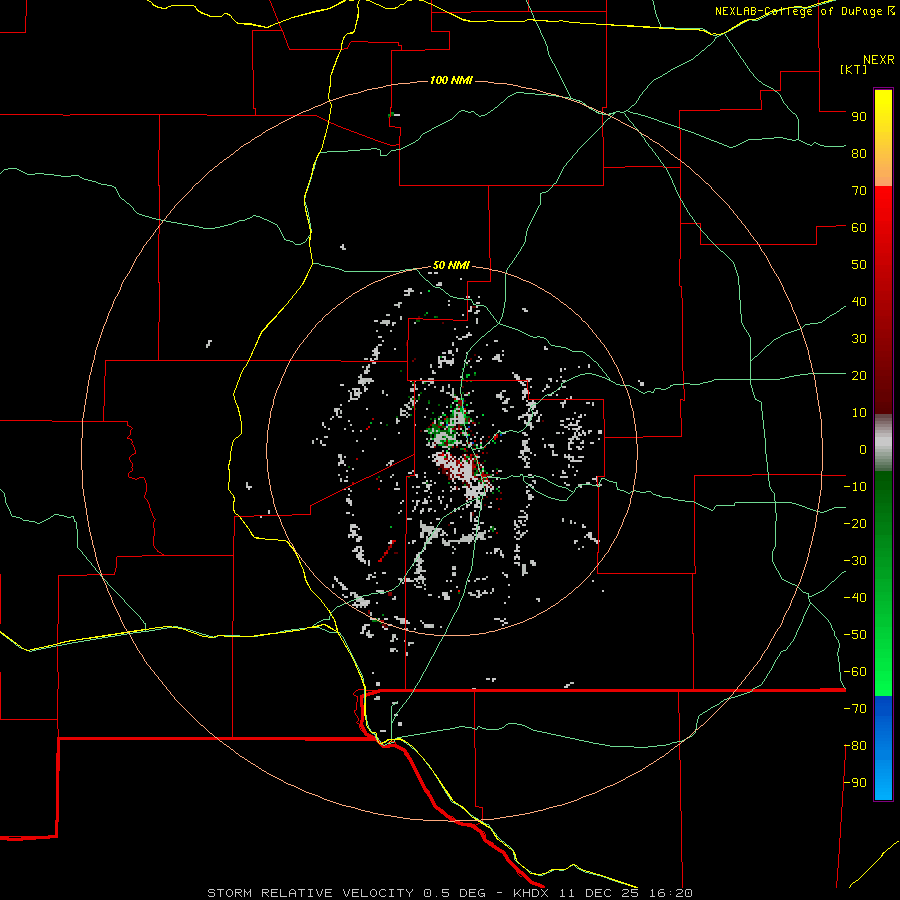Click the "100 NMI" range ring label
The image size is (900, 900).
(451, 80)
